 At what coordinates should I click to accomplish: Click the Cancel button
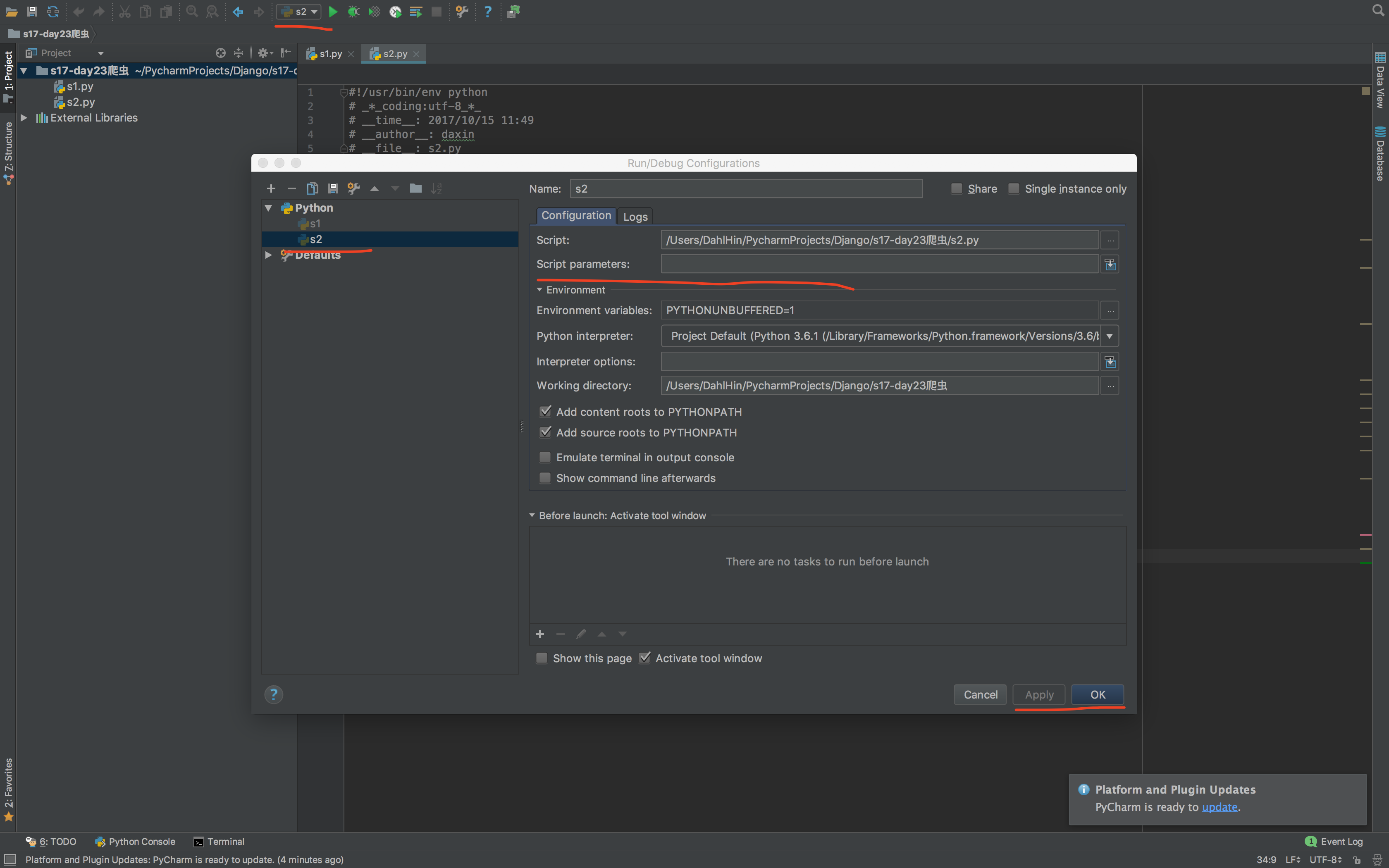[x=980, y=695]
